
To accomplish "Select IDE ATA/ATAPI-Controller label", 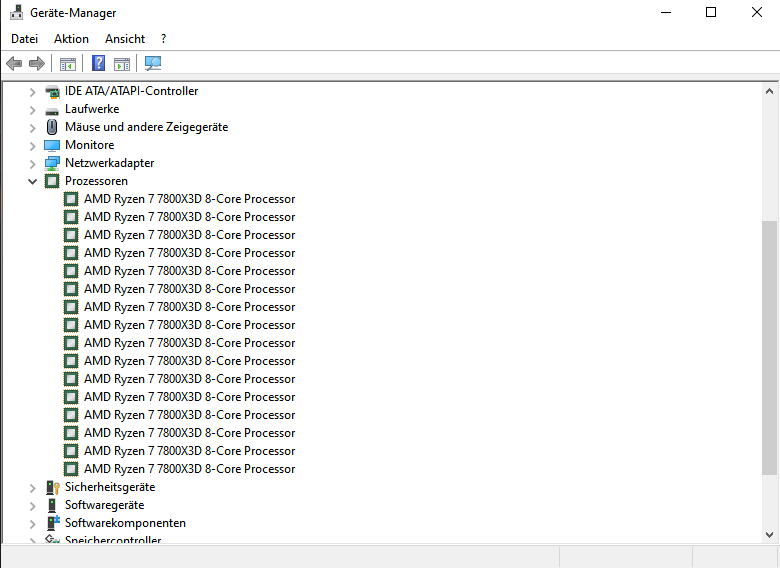I will coord(131,91).
